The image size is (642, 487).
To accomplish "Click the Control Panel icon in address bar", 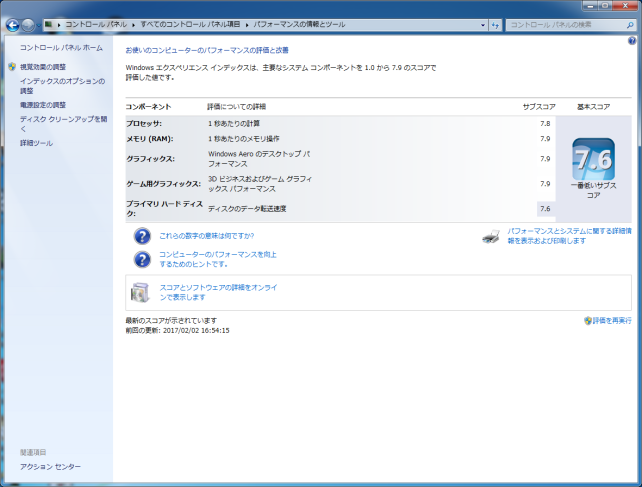I will click(x=48, y=25).
